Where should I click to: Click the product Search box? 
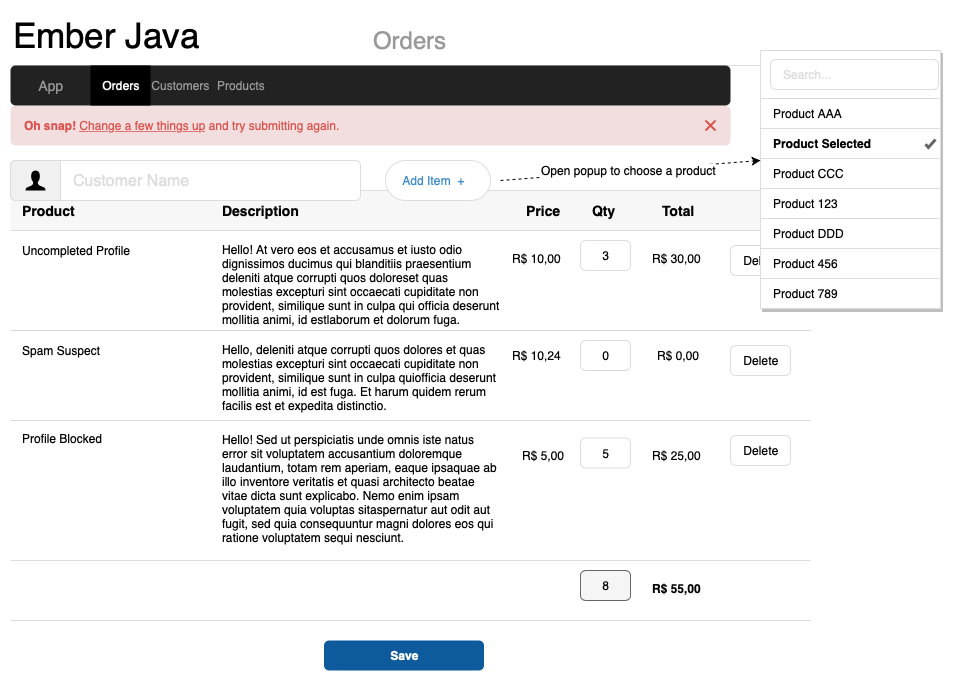coord(854,75)
